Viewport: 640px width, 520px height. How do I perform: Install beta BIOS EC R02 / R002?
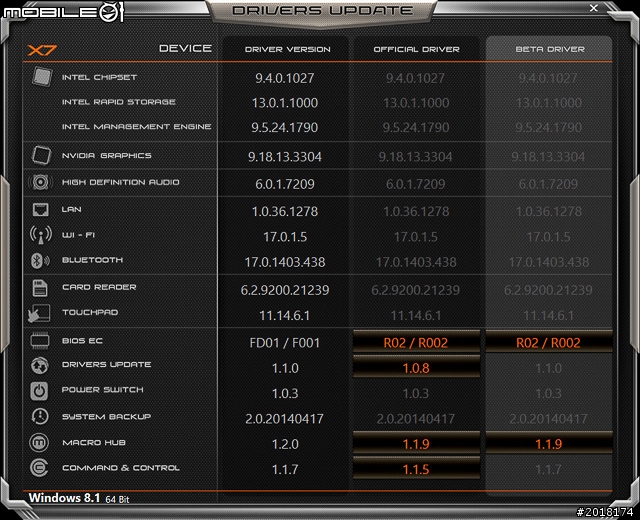point(549,342)
